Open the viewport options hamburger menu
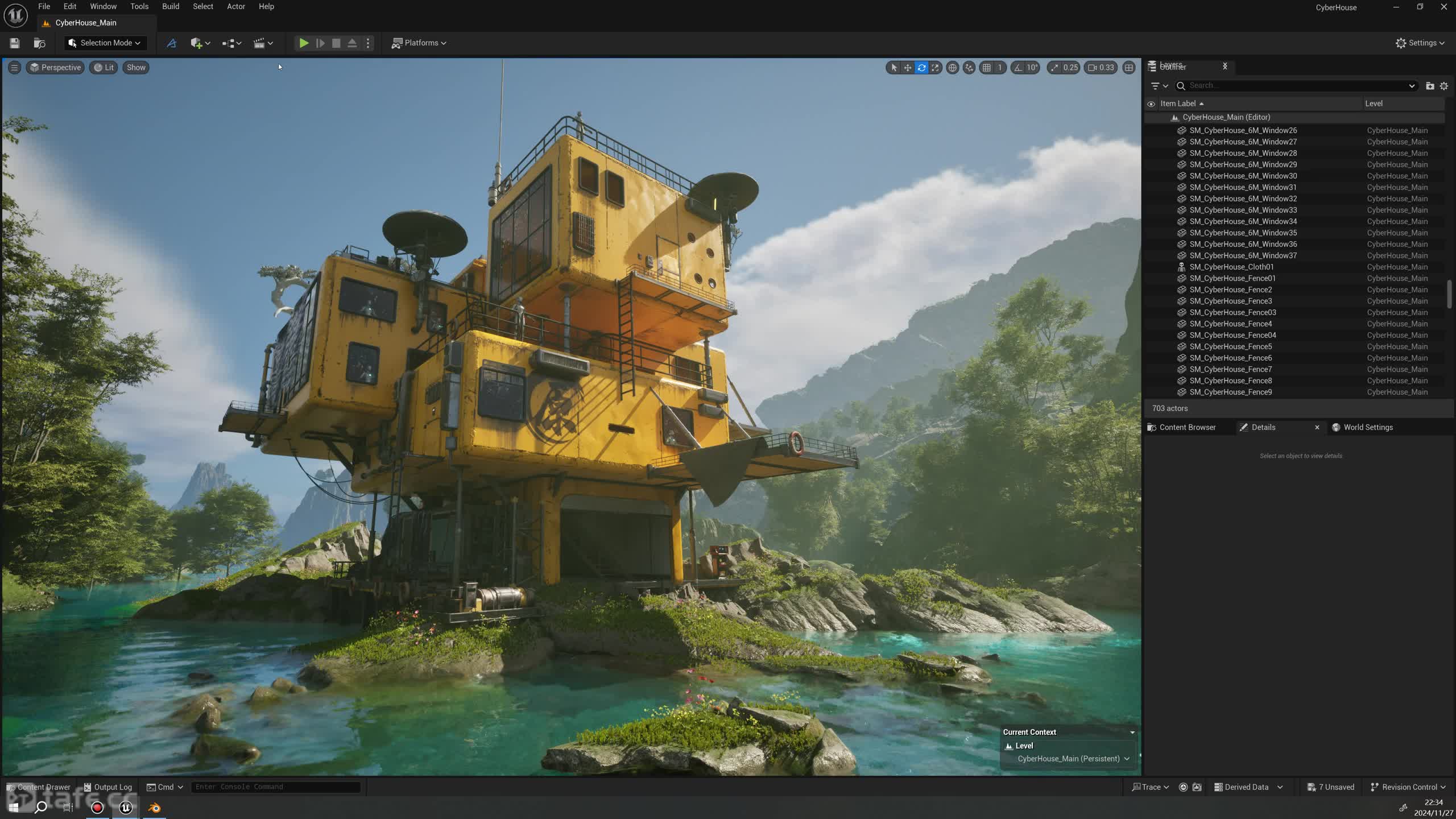This screenshot has width=1456, height=819. pyautogui.click(x=14, y=68)
